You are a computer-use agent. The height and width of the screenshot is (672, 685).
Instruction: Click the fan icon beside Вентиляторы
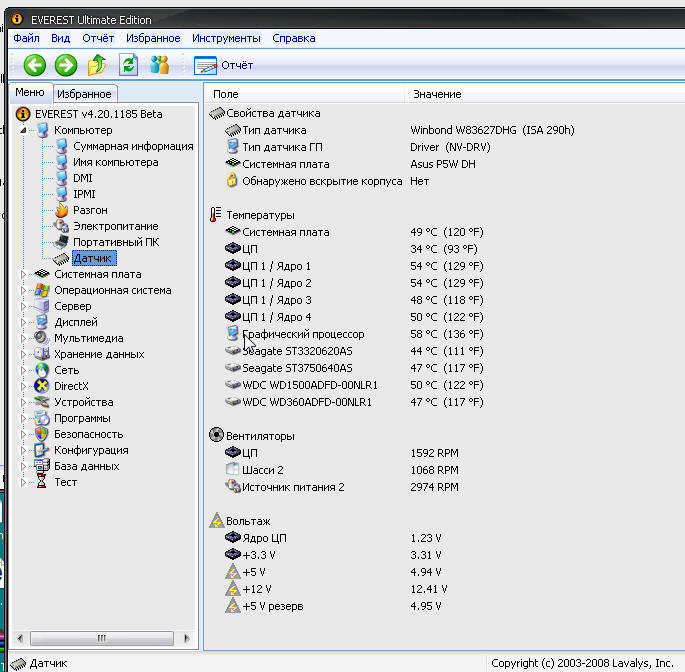pos(216,435)
